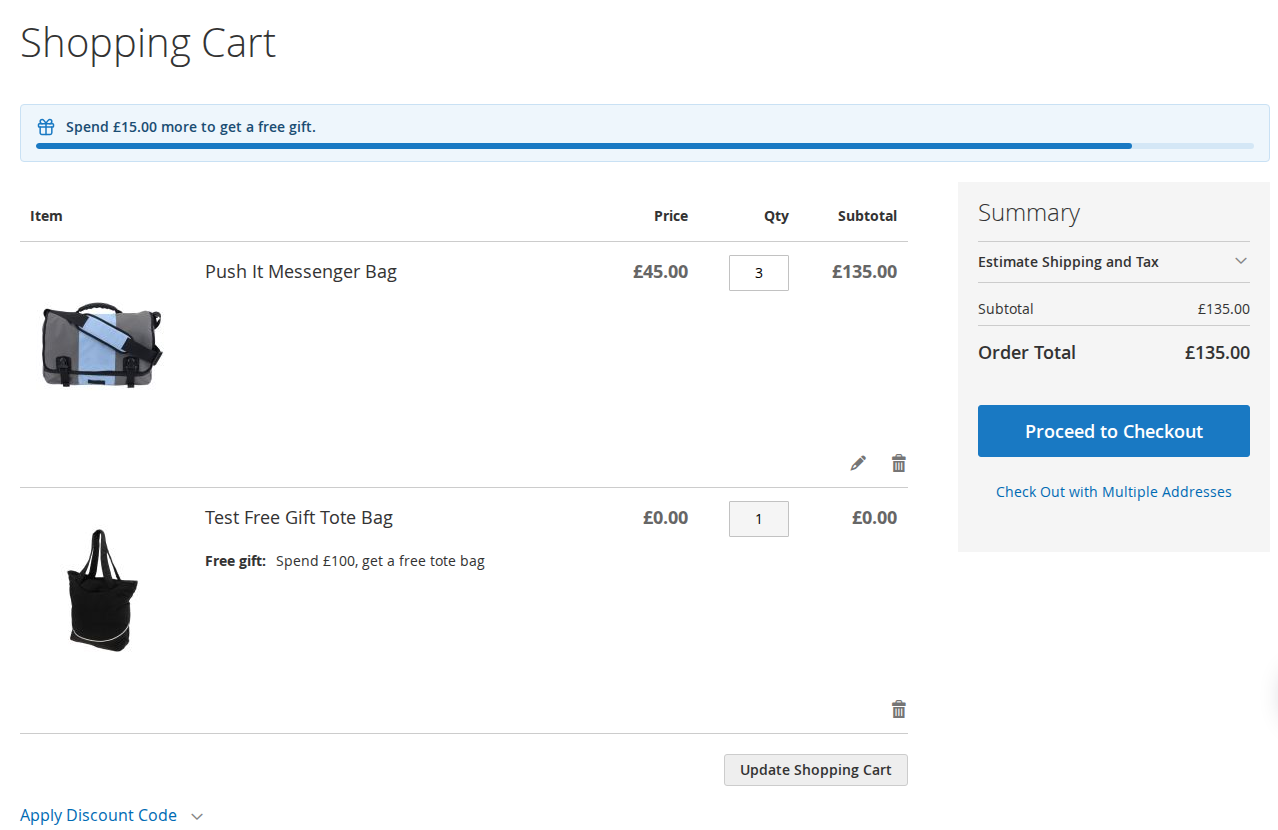Screen dimensions: 1278x830
Task: Open Check Out with Multiple Addresses link
Action: 1114,492
